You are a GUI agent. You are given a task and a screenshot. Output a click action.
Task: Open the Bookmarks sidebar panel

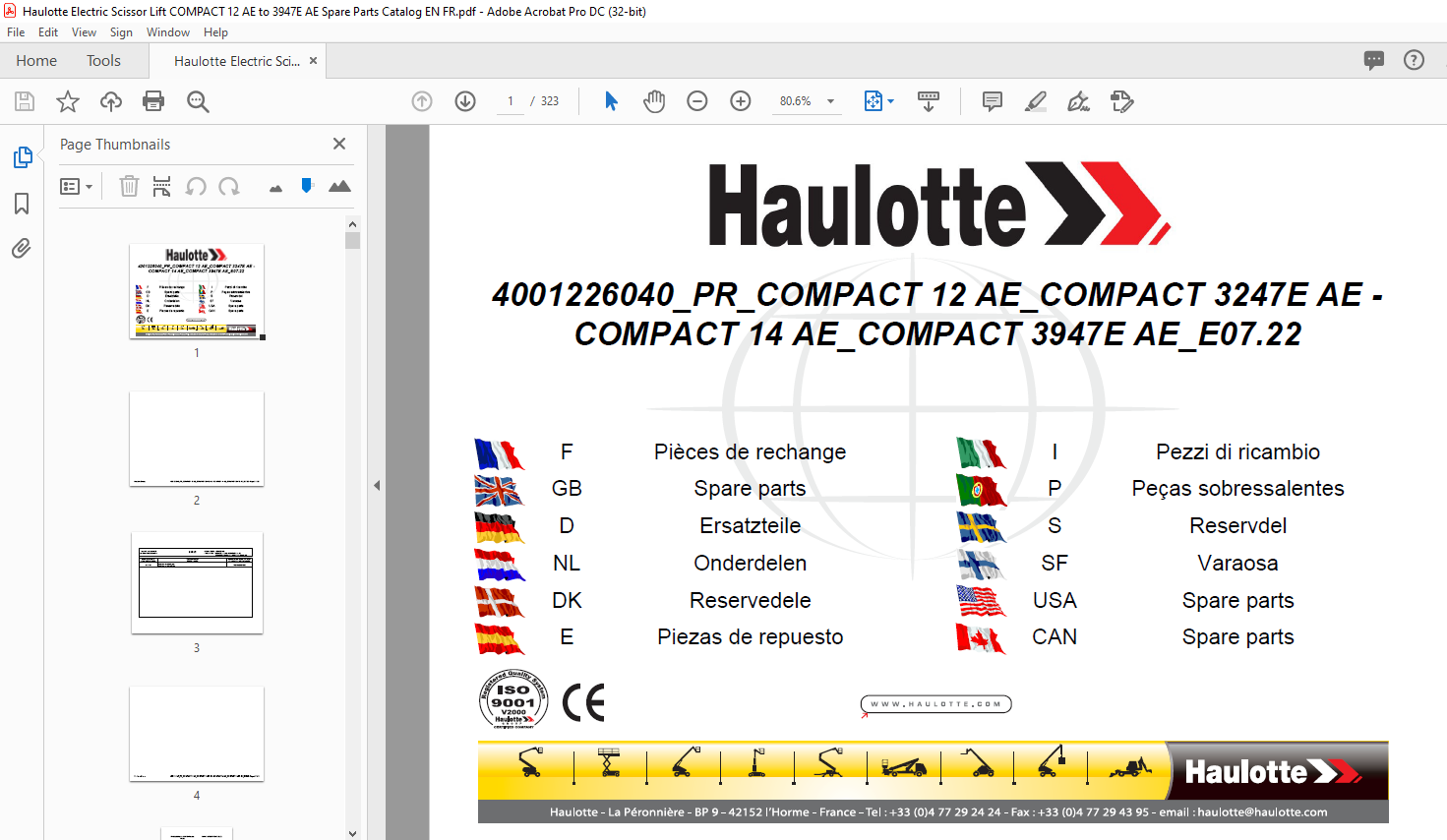coord(22,204)
